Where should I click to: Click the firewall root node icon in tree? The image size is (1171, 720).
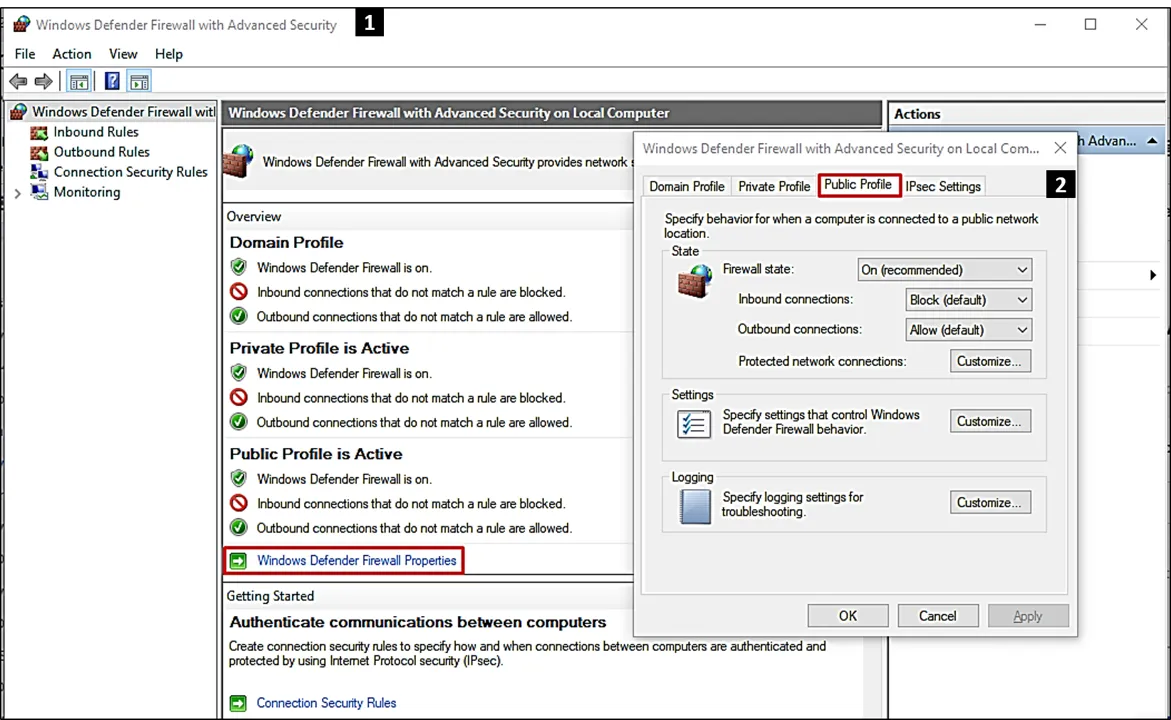19,112
